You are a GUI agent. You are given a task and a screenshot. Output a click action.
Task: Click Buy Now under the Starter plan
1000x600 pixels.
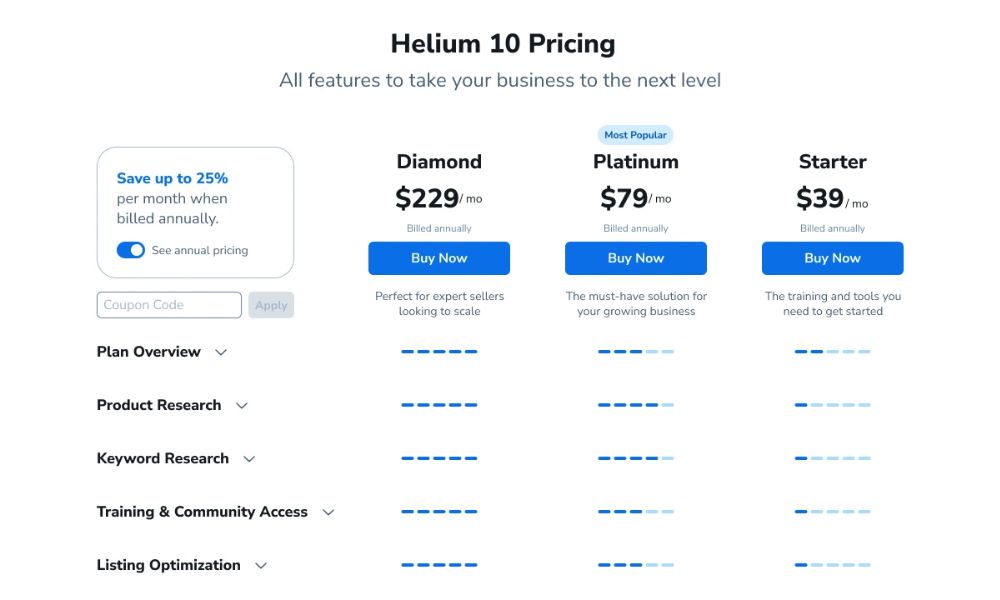pyautogui.click(x=832, y=258)
